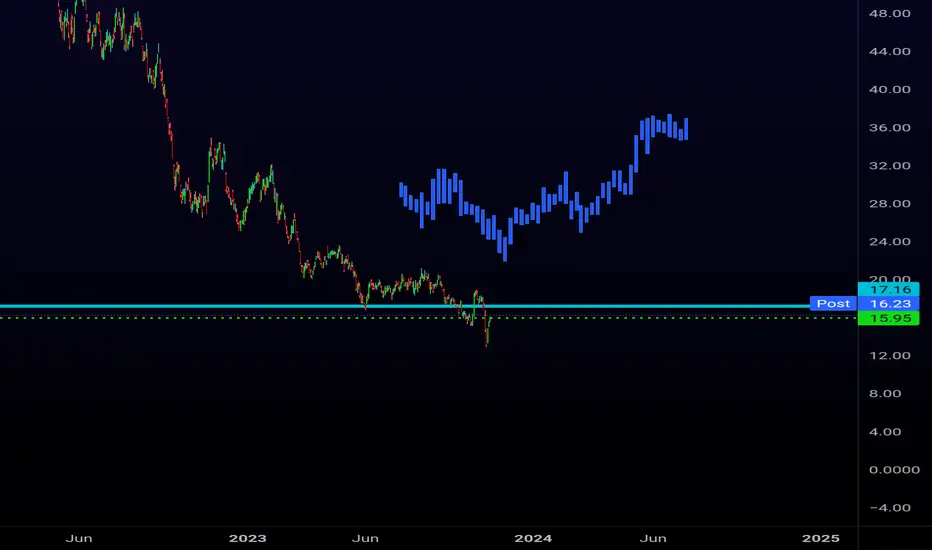Image resolution: width=932 pixels, height=550 pixels.
Task: Click the green 15.95 price label
Action: coord(889,318)
